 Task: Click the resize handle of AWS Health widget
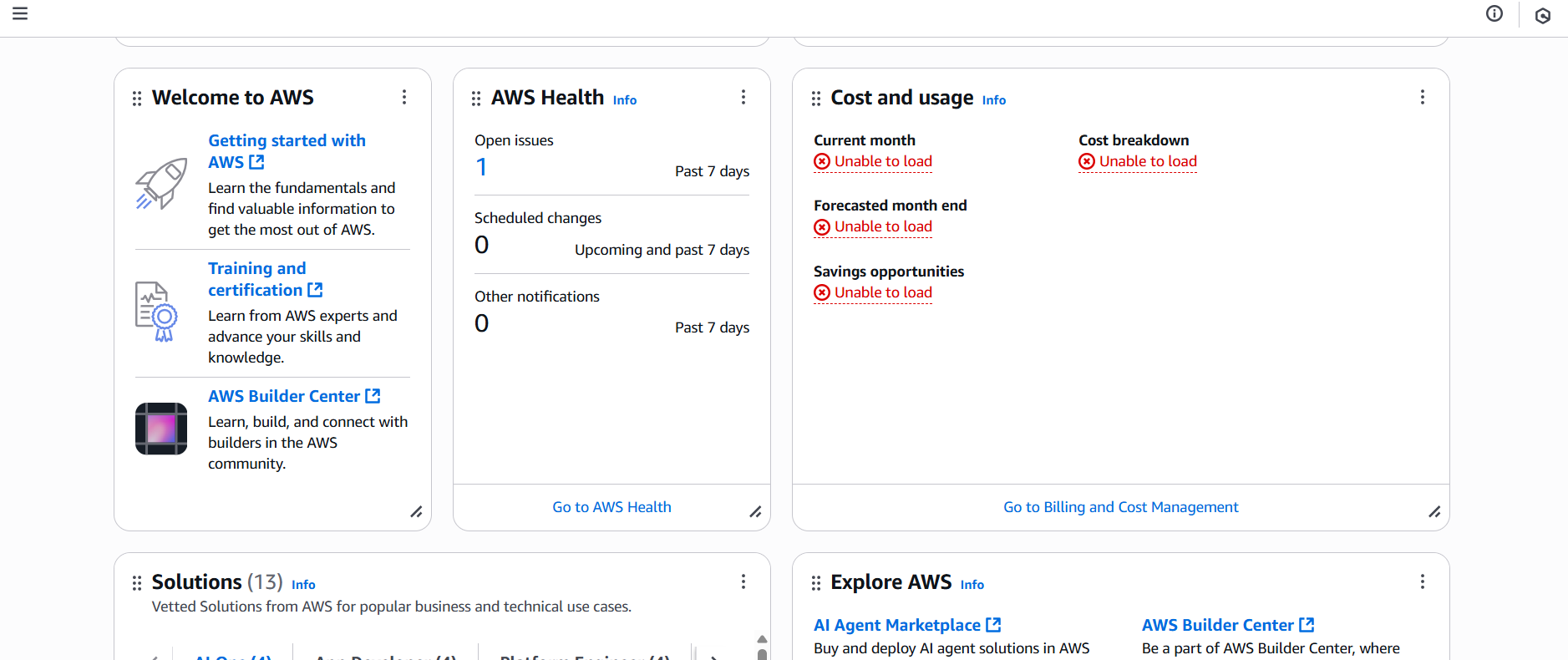pos(755,511)
